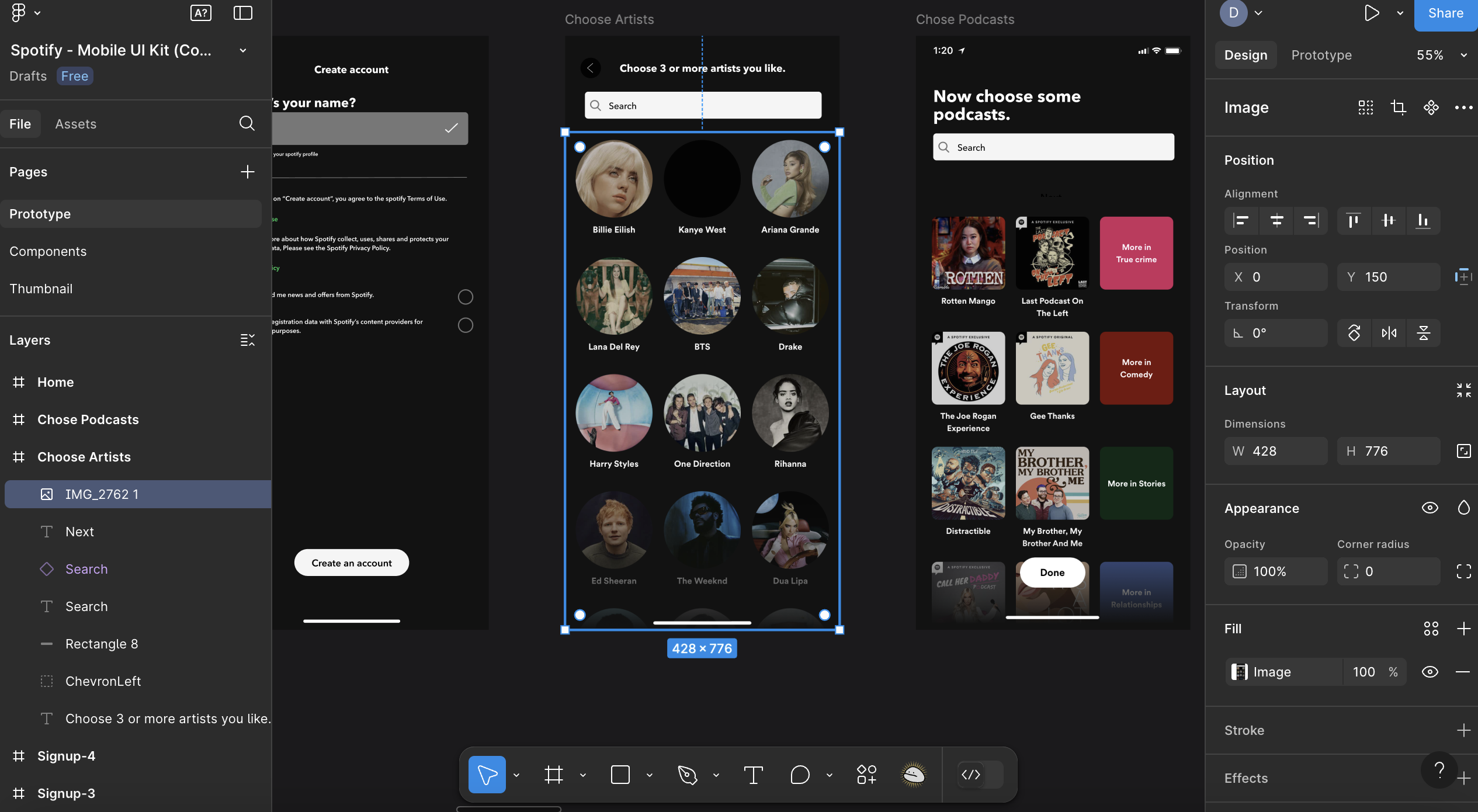Open Rectangle tool shape dropdown arrow

tap(649, 775)
